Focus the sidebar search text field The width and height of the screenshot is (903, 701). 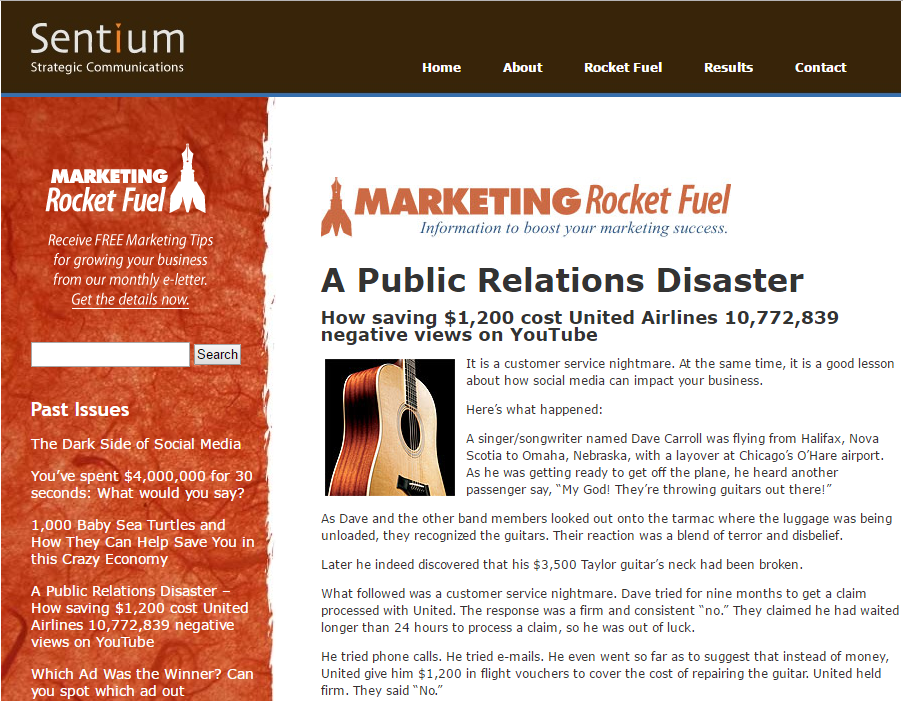tap(110, 354)
